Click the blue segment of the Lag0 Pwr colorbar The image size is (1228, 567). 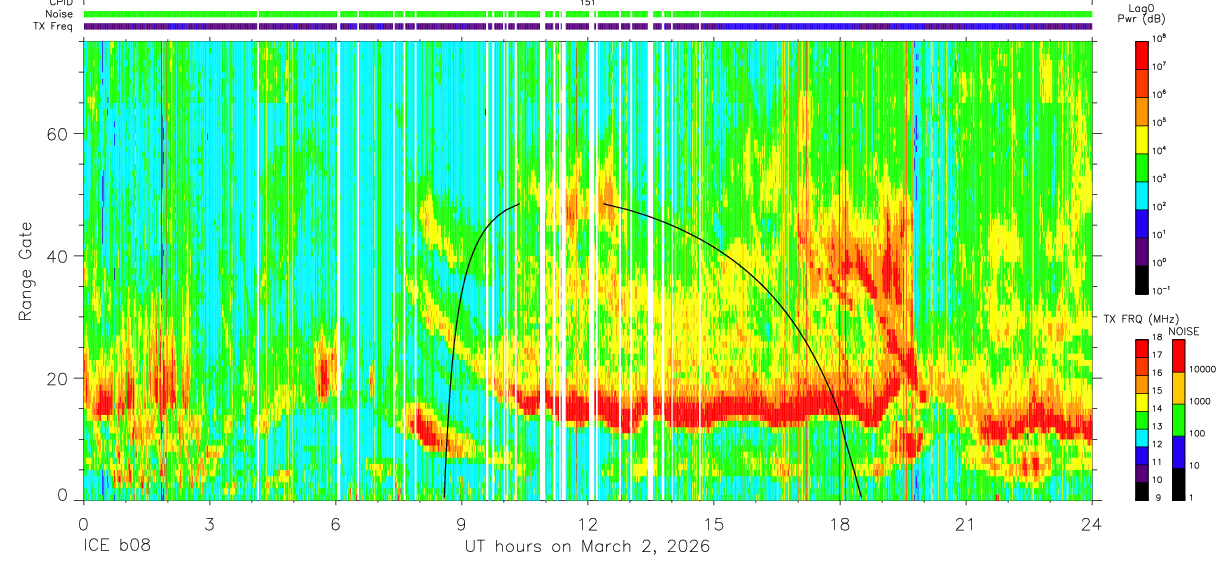point(1142,221)
